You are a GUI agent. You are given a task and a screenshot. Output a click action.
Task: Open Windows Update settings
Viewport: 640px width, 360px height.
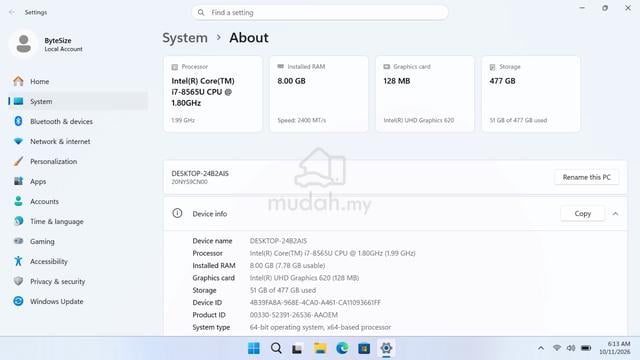[x=78, y=301]
